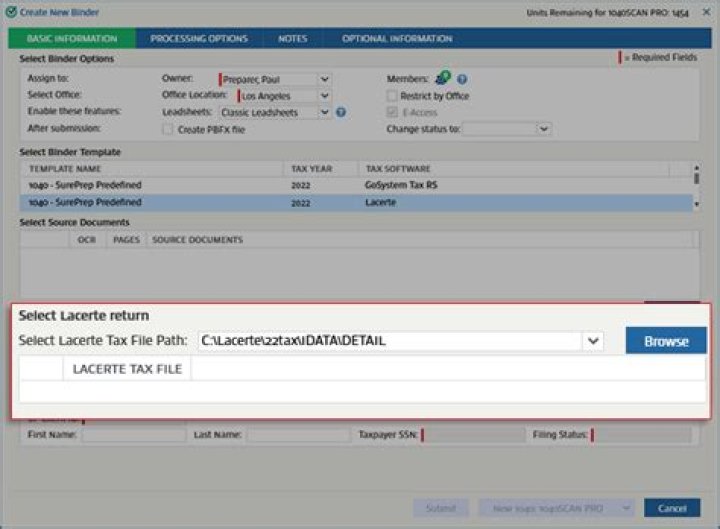
Task: Close the Create New Binder dialog
Action: [706, 12]
